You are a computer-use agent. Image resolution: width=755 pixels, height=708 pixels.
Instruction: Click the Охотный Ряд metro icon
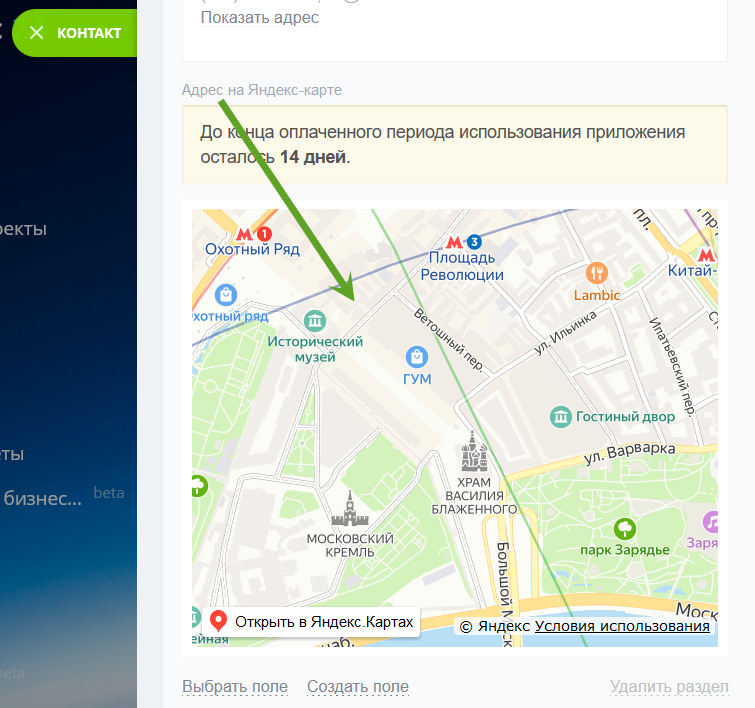(x=244, y=235)
